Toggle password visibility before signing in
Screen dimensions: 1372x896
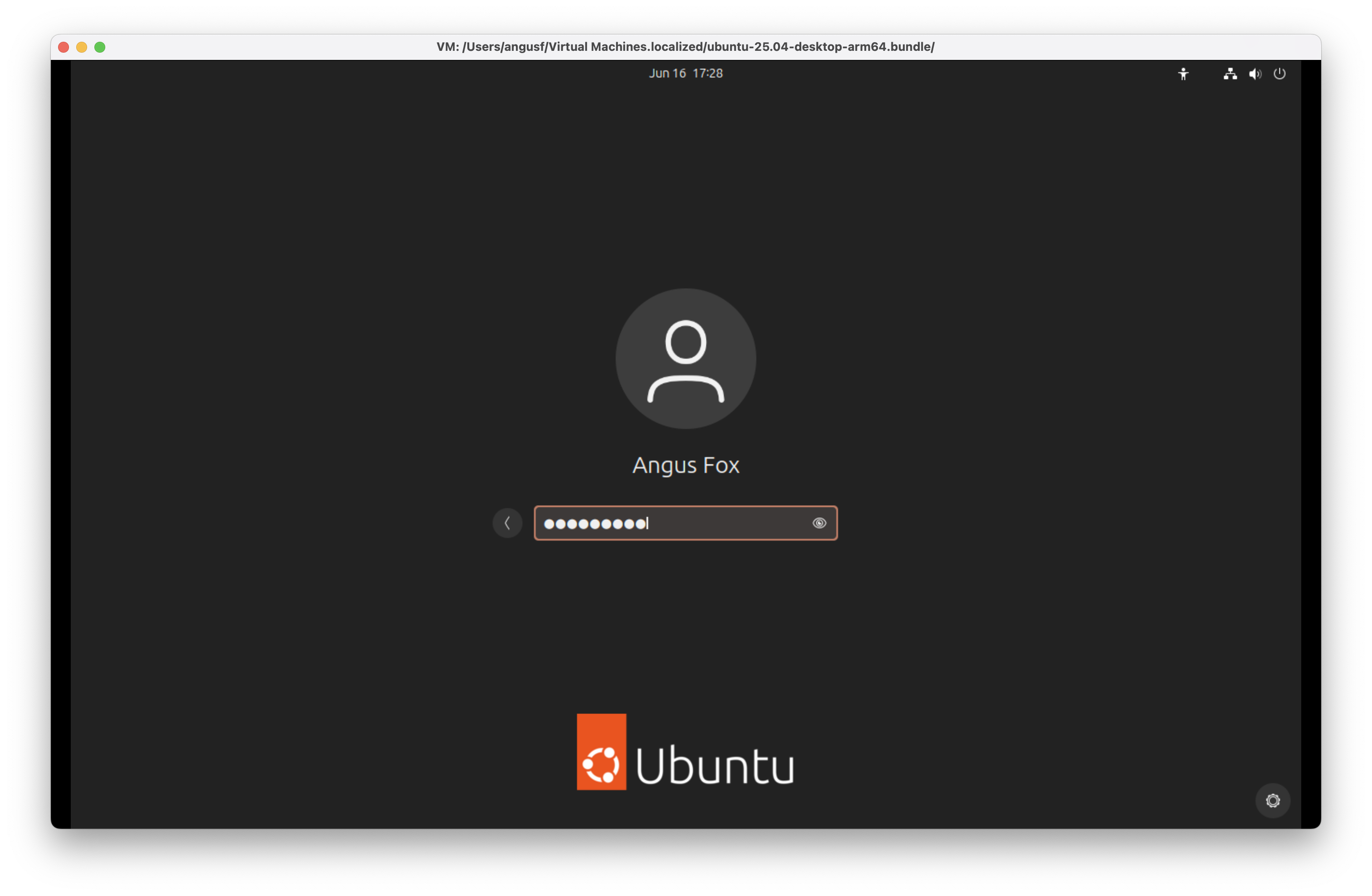coord(820,523)
